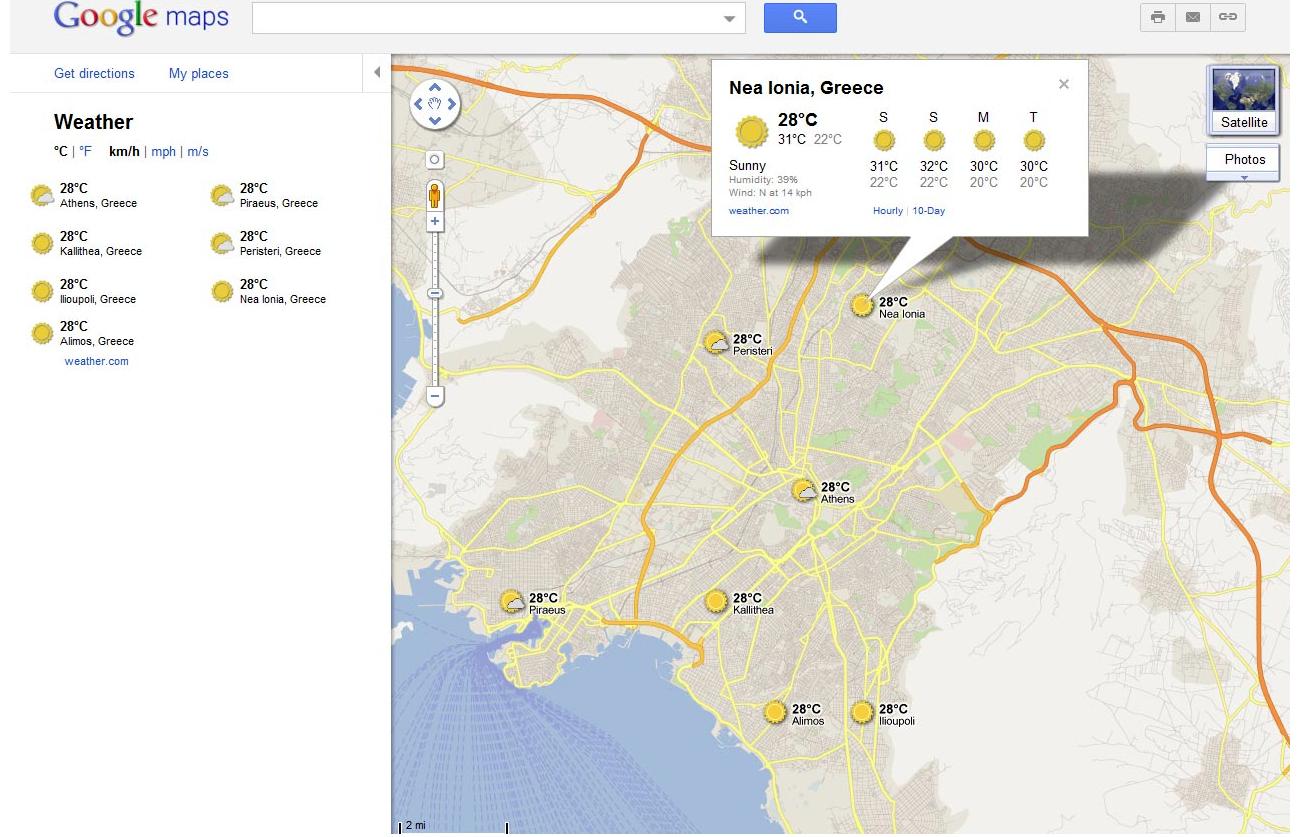Close the Nea Ionia weather popup
The image size is (1299, 837).
(x=1064, y=85)
